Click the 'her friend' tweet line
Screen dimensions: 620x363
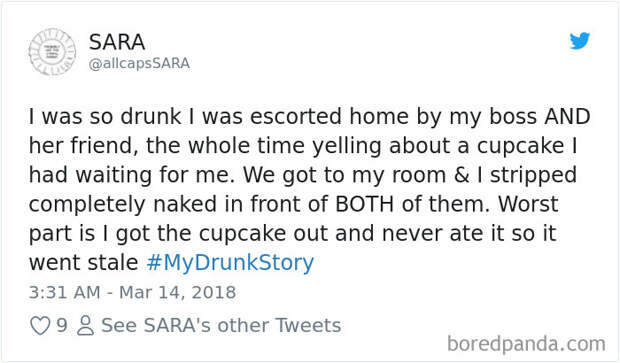[303, 146]
